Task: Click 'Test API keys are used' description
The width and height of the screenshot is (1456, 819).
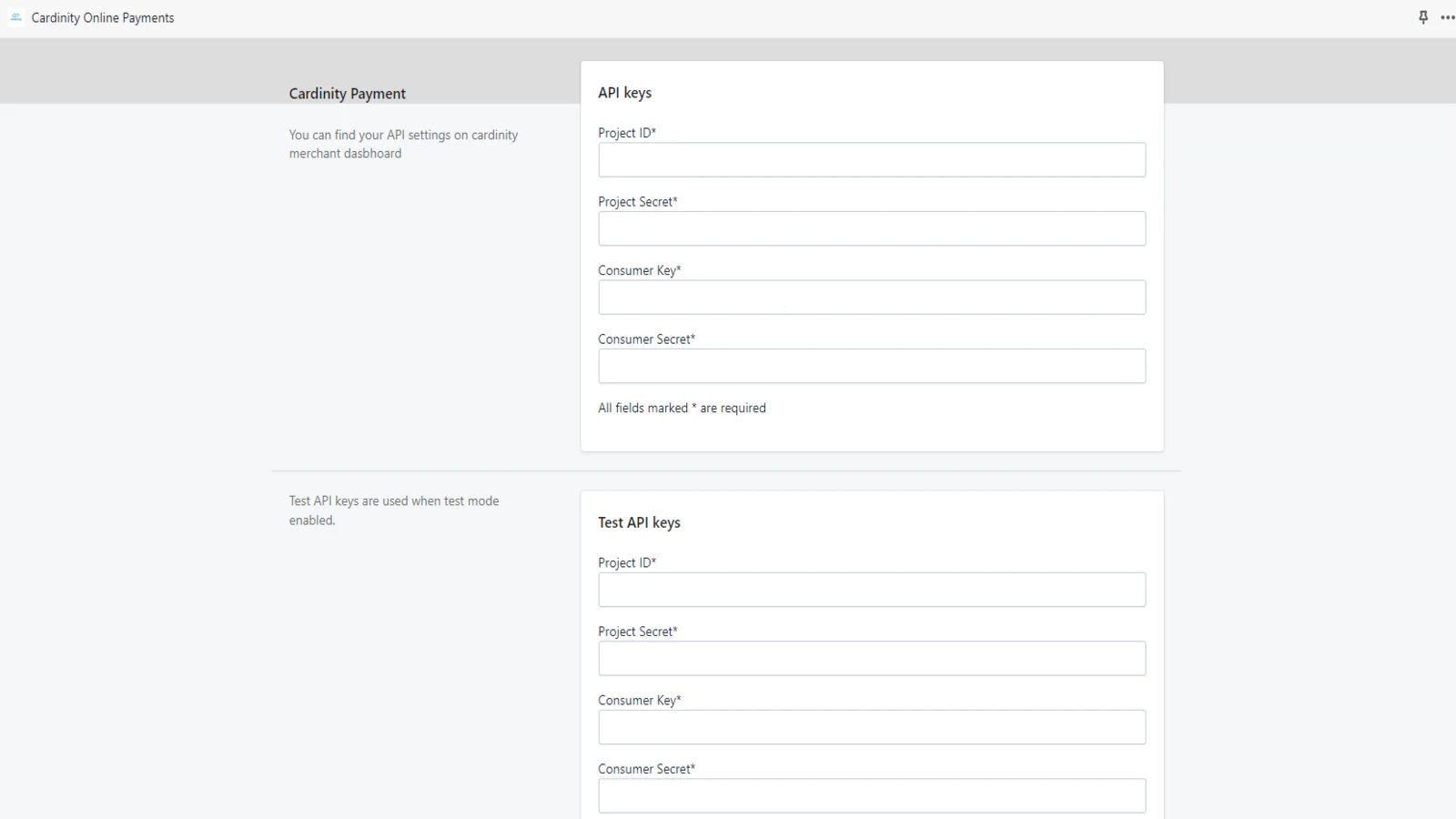Action: pos(394,511)
